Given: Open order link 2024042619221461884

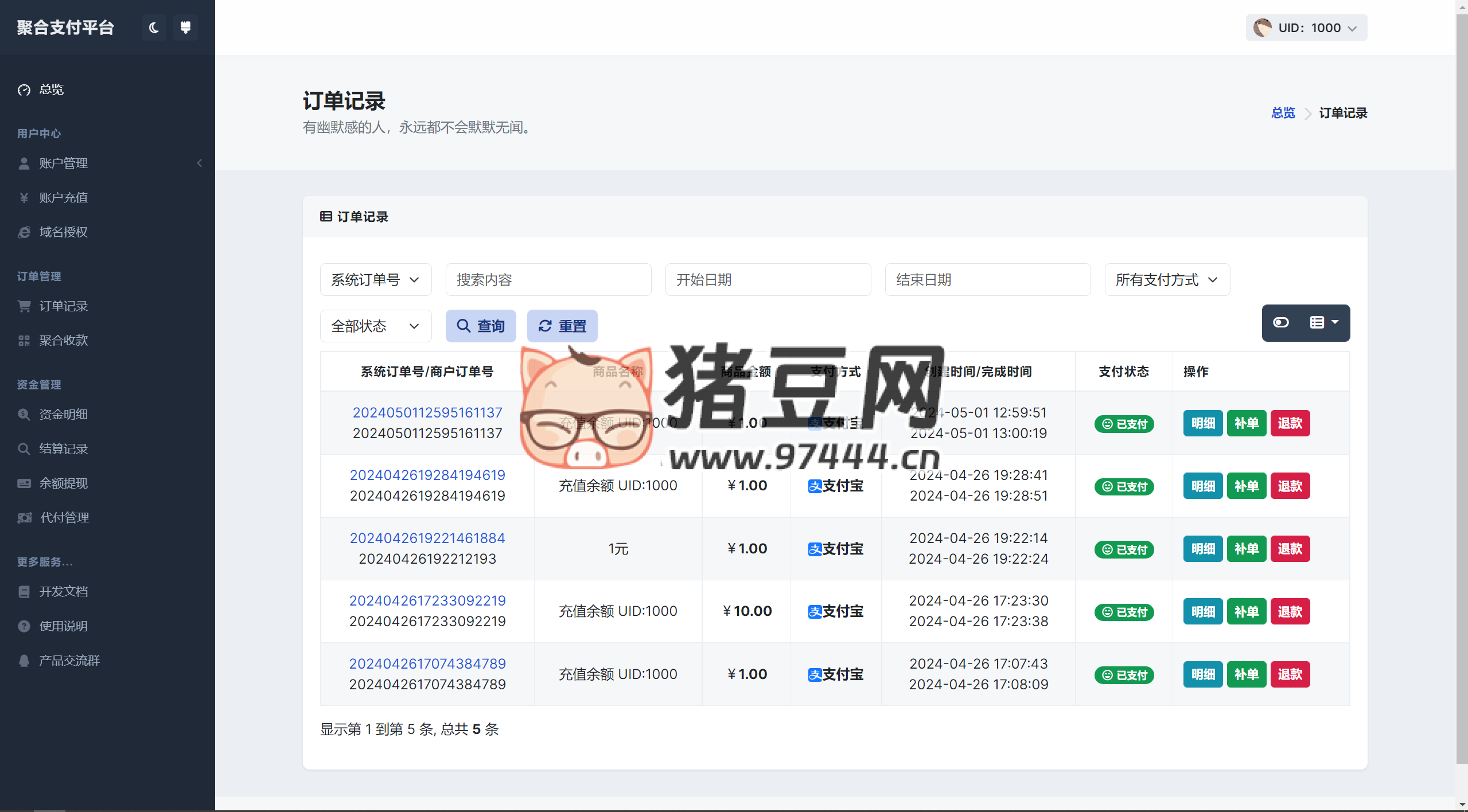Looking at the screenshot, I should (x=427, y=538).
